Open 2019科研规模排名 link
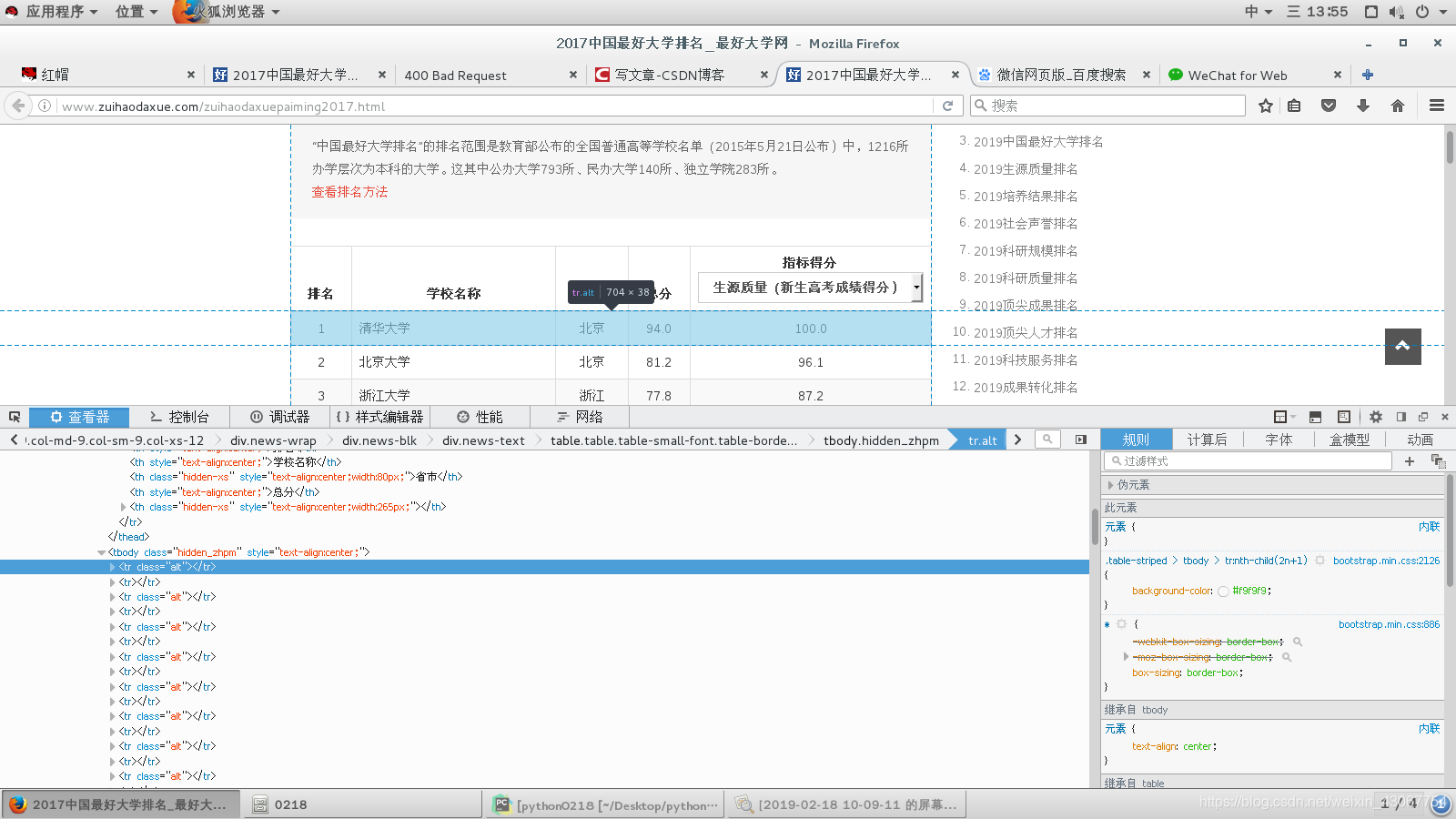 pyautogui.click(x=1026, y=251)
